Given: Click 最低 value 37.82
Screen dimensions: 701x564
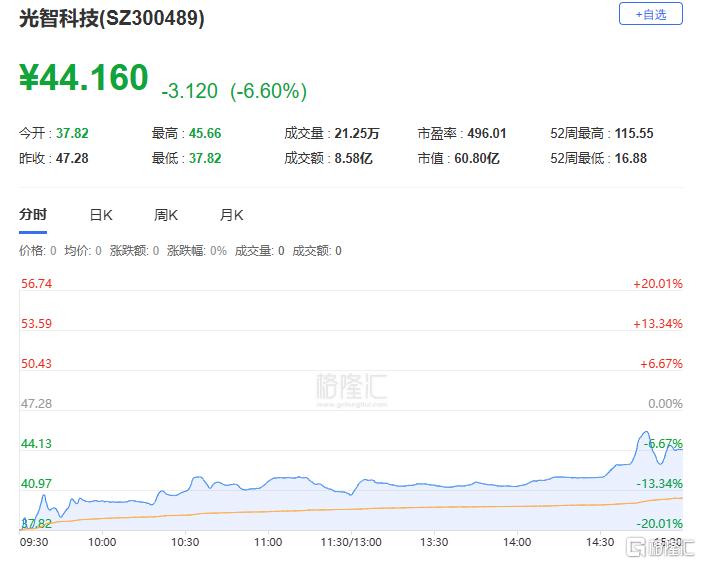Looking at the screenshot, I should pos(205,158).
